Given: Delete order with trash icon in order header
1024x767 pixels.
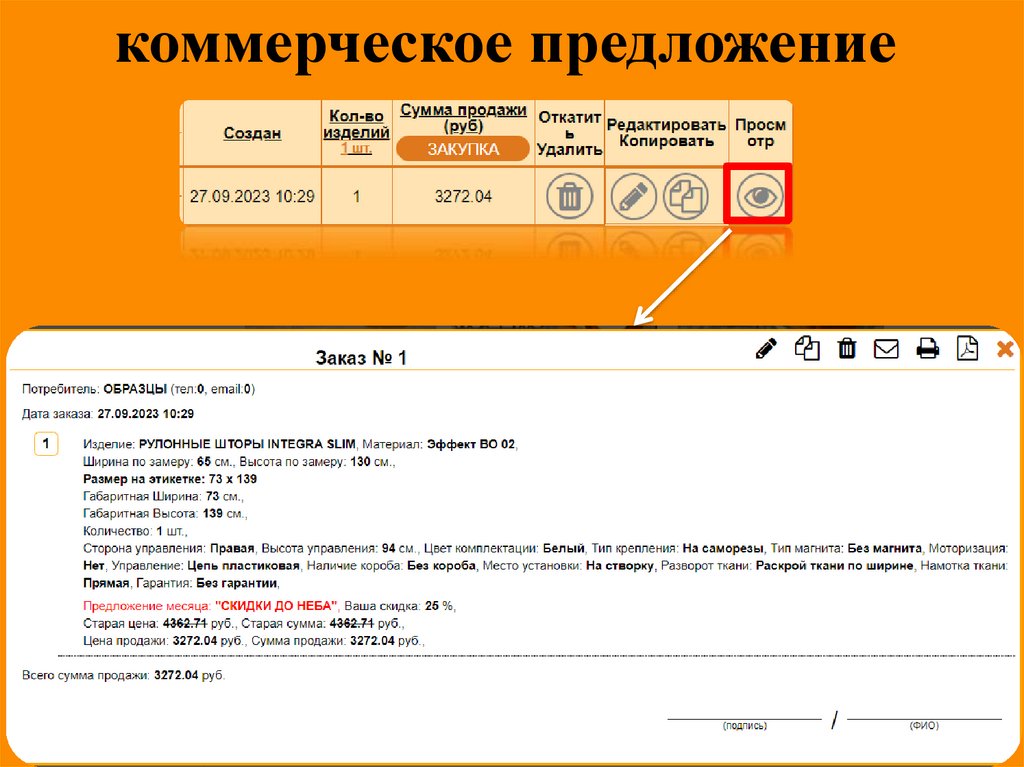Looking at the screenshot, I should 847,348.
